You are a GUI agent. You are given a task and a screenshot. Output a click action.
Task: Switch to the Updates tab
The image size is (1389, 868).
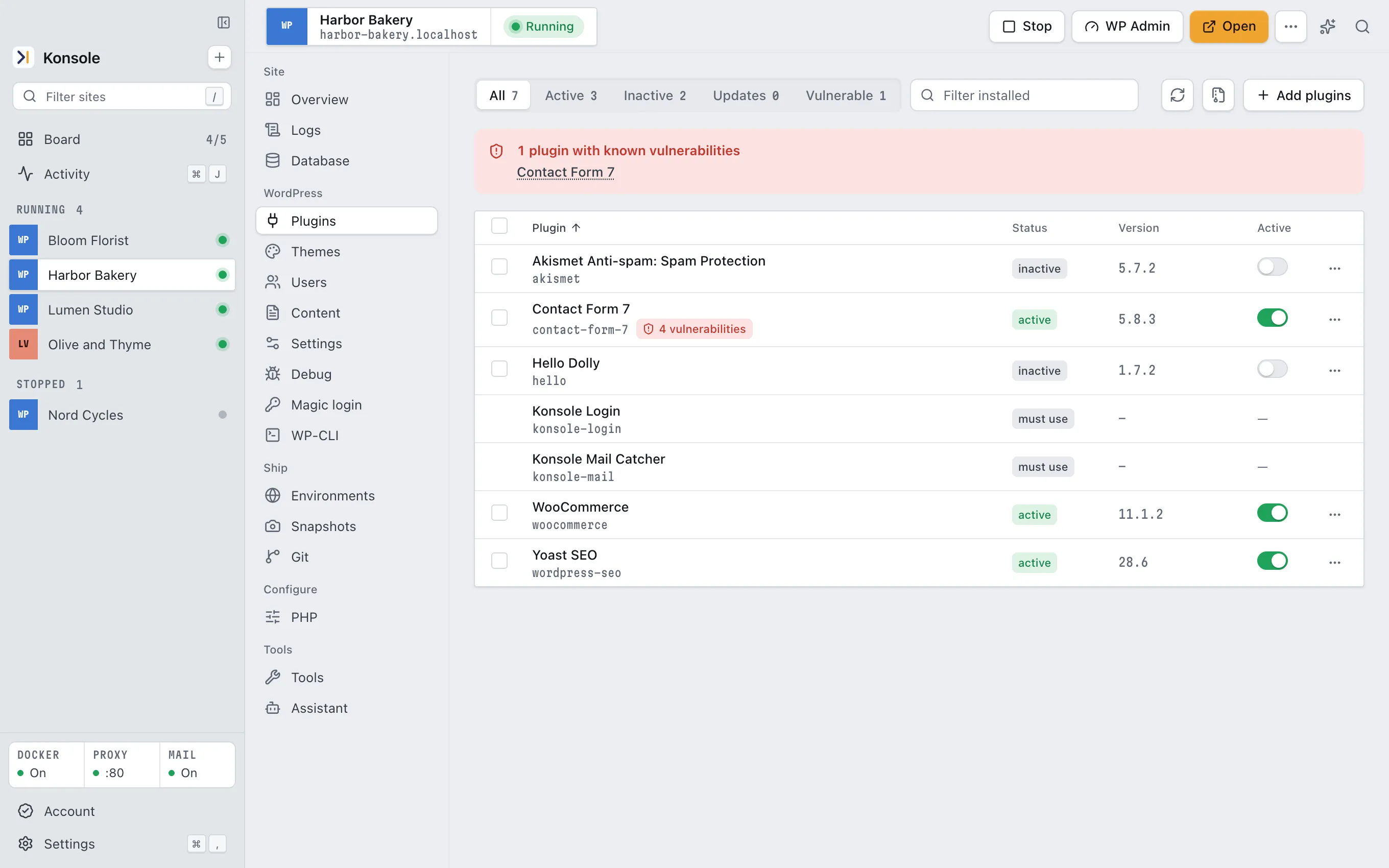746,95
